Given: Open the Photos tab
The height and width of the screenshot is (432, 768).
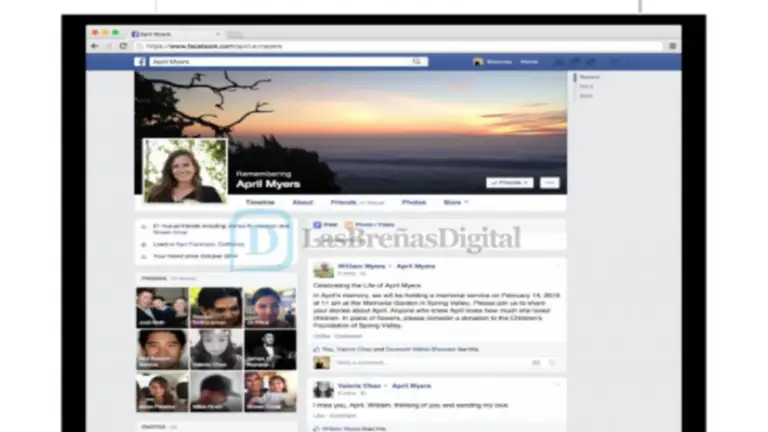Looking at the screenshot, I should [414, 202].
